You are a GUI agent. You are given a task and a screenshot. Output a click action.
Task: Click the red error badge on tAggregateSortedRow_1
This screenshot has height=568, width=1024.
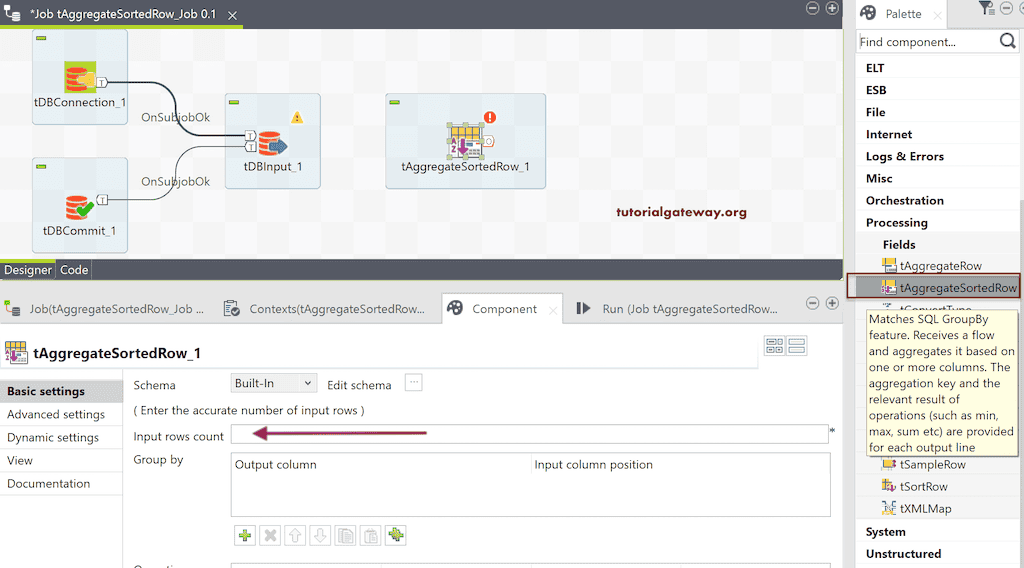pyautogui.click(x=490, y=117)
